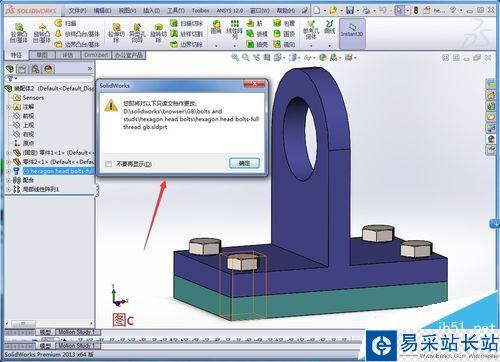Switch to the 办公室产品 tab

pos(129,55)
